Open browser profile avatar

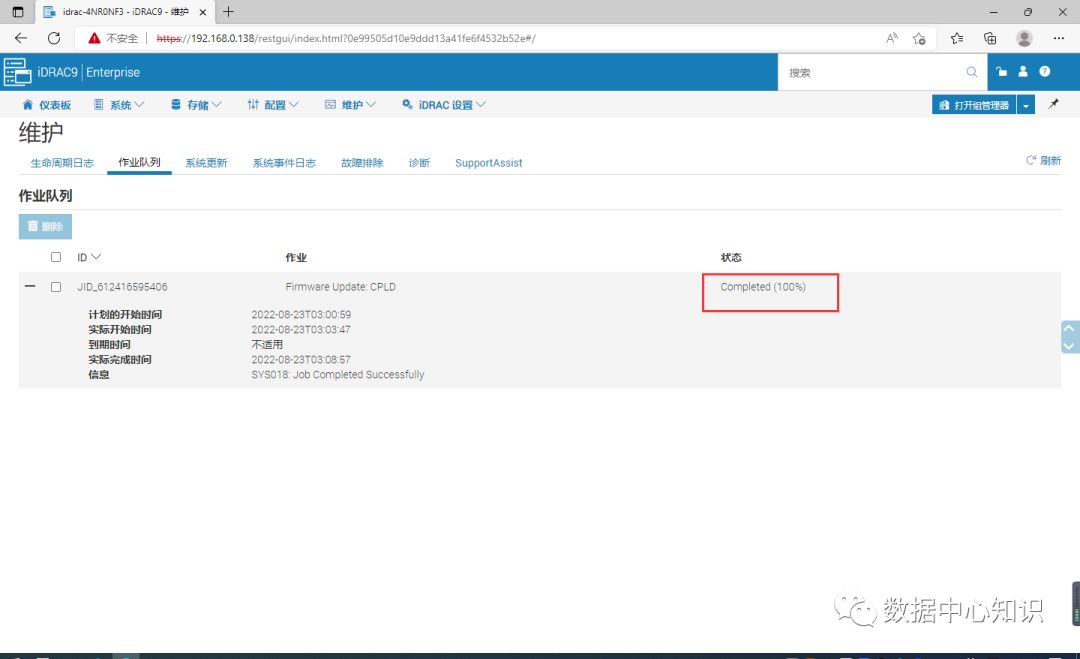[x=1024, y=39]
